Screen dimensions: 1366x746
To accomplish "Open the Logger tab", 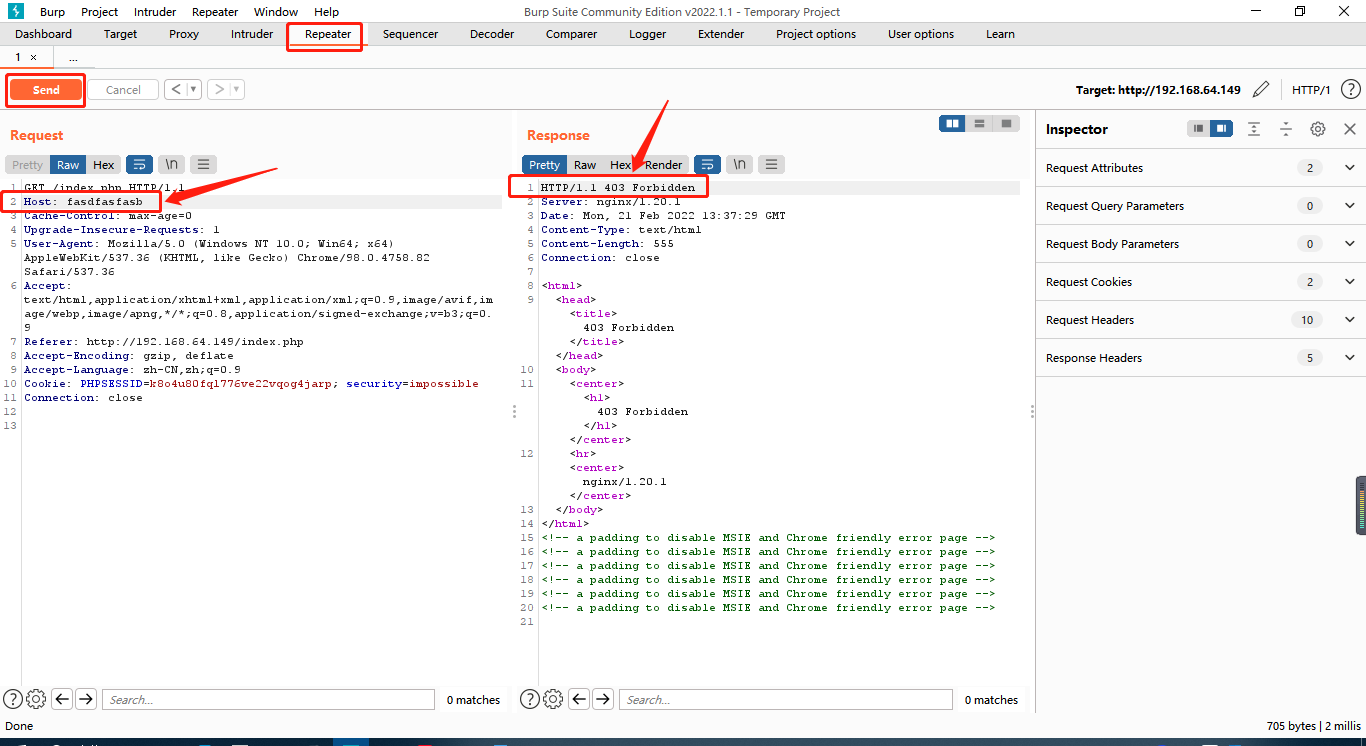I will click(x=648, y=34).
